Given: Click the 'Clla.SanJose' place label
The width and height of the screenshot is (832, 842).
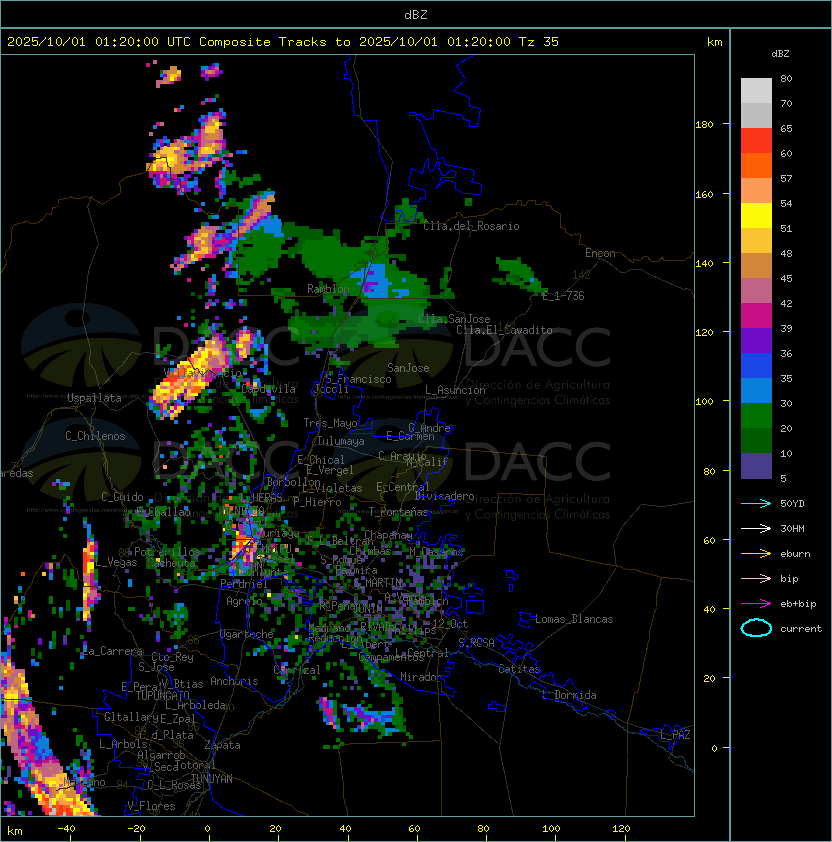Looking at the screenshot, I should (x=454, y=319).
